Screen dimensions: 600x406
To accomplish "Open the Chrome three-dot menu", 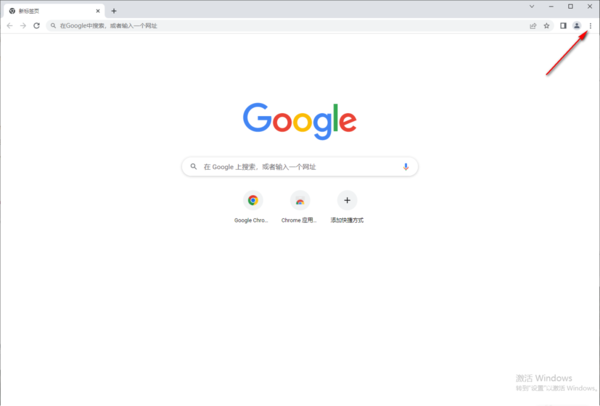I will click(x=590, y=26).
